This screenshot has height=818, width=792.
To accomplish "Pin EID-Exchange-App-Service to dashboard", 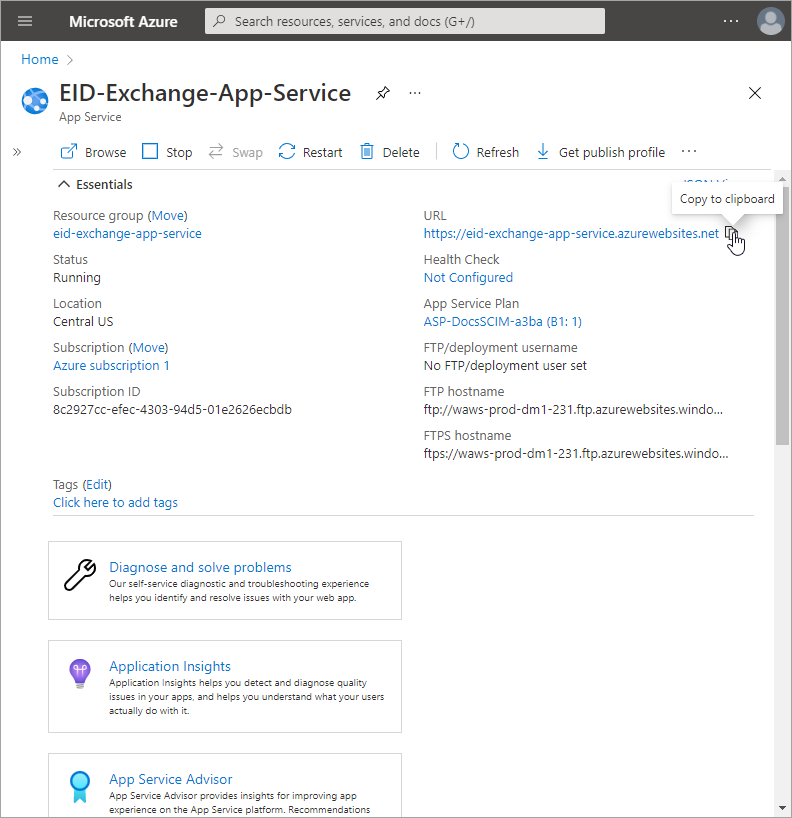I will pos(382,93).
